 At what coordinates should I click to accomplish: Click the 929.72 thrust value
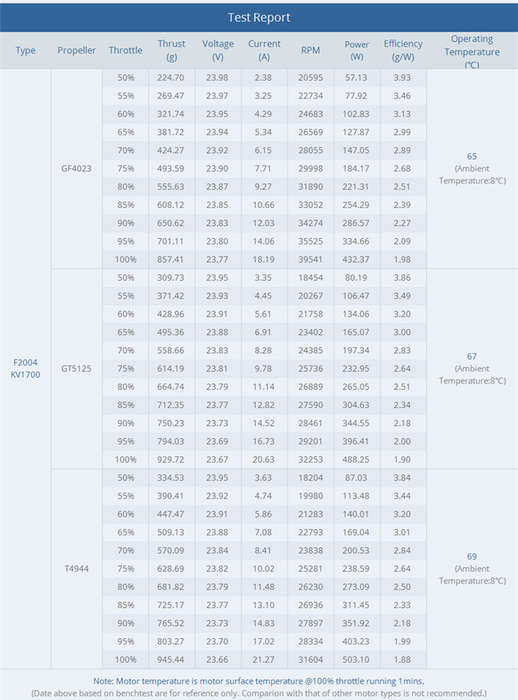170,459
